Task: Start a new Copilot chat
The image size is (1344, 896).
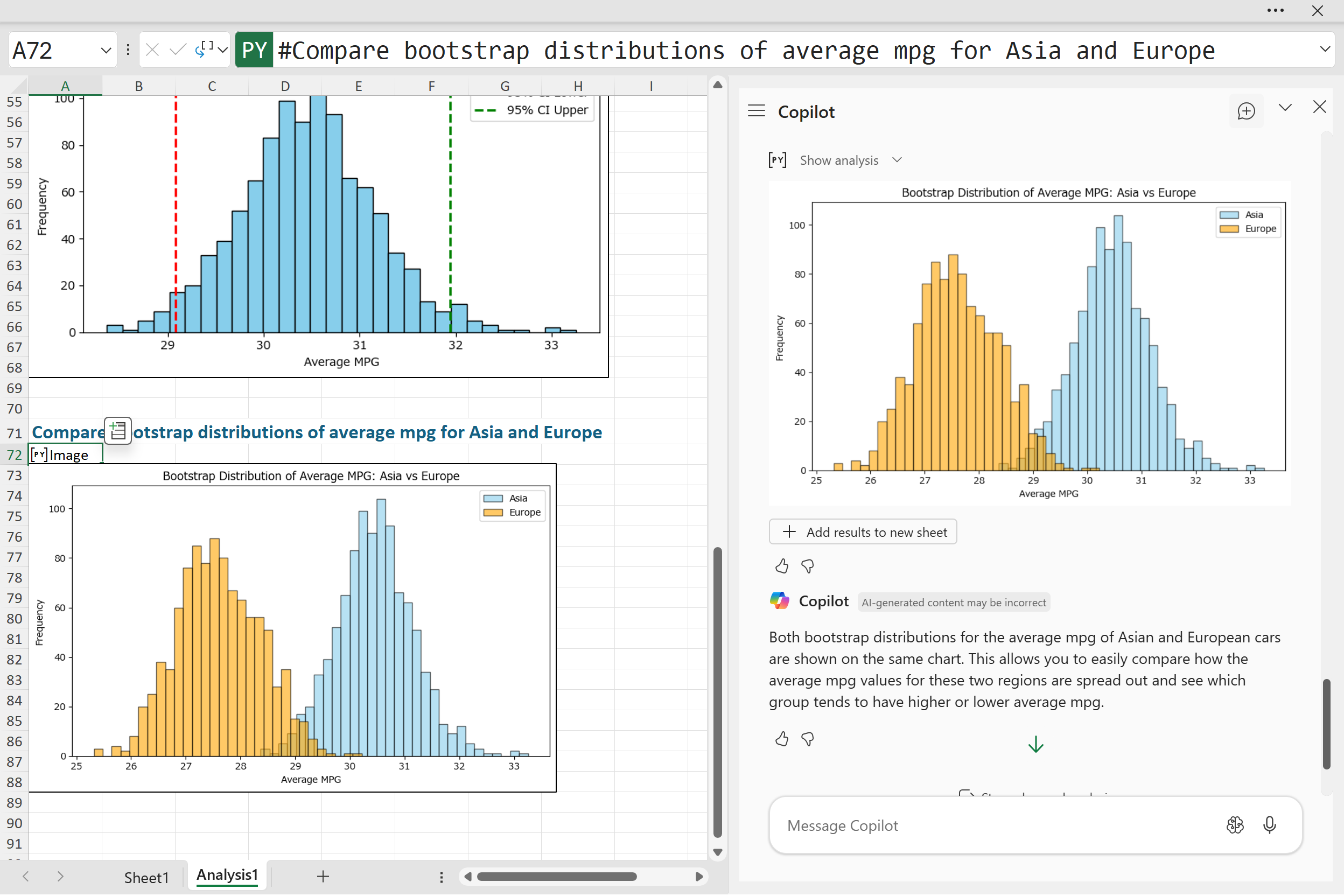Action: tap(1245, 111)
